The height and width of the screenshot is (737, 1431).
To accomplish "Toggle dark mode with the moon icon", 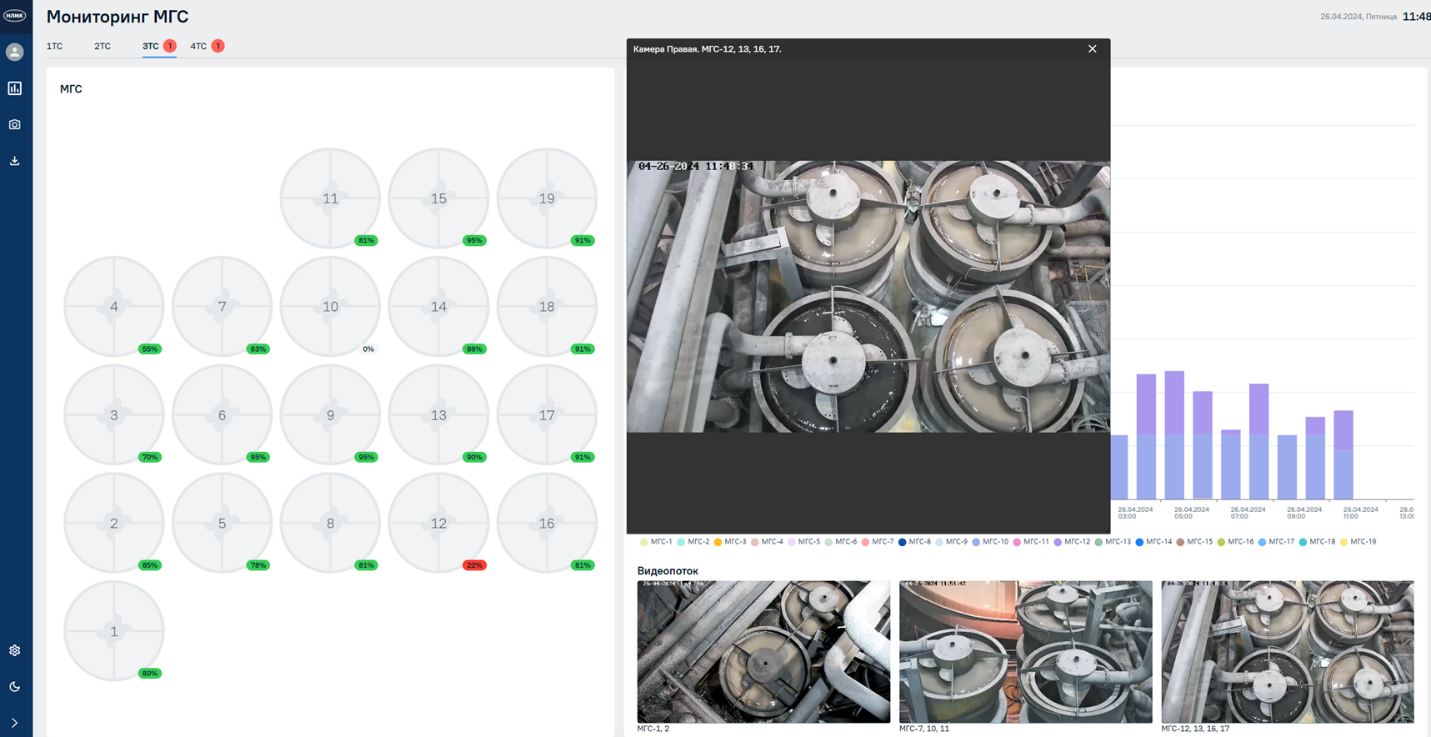I will pyautogui.click(x=14, y=686).
